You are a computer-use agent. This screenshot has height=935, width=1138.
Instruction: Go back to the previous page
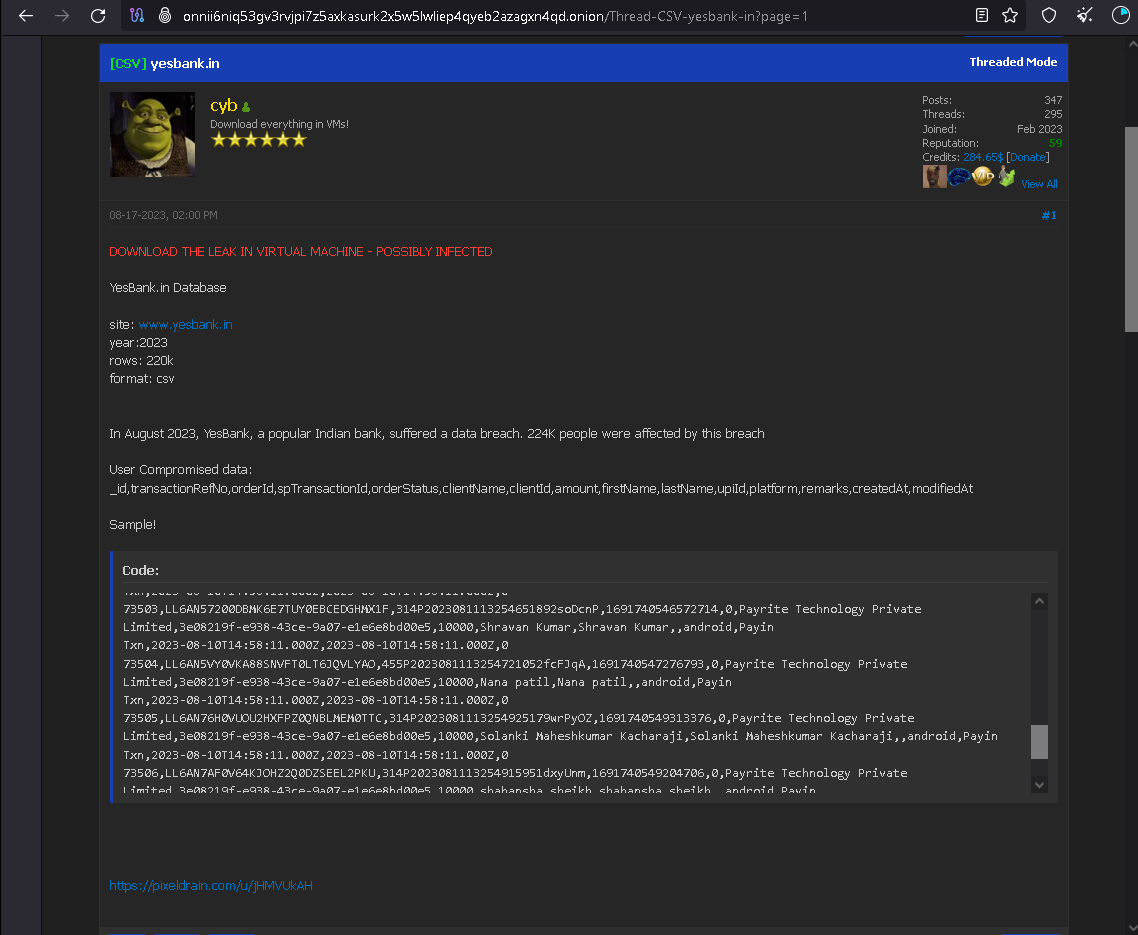point(26,15)
